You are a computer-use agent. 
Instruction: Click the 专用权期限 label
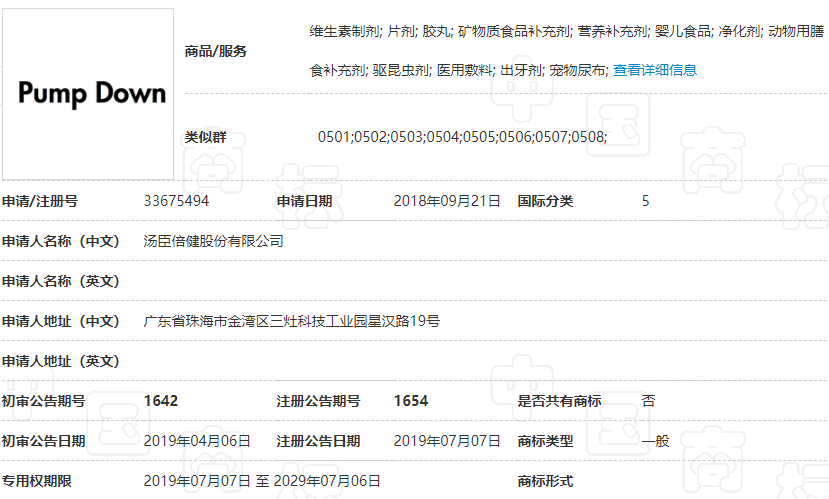pos(36,482)
